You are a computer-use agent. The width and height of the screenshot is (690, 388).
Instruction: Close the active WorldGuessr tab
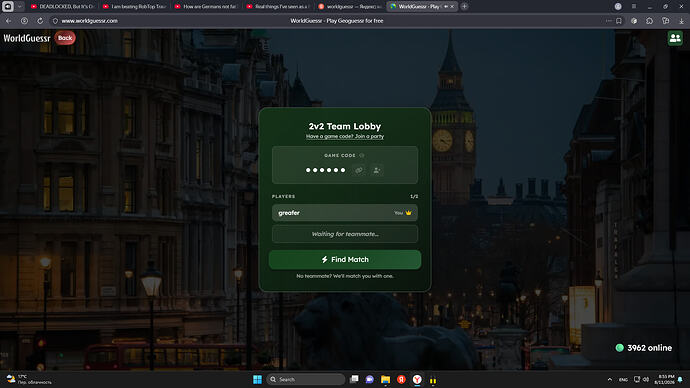[452, 7]
